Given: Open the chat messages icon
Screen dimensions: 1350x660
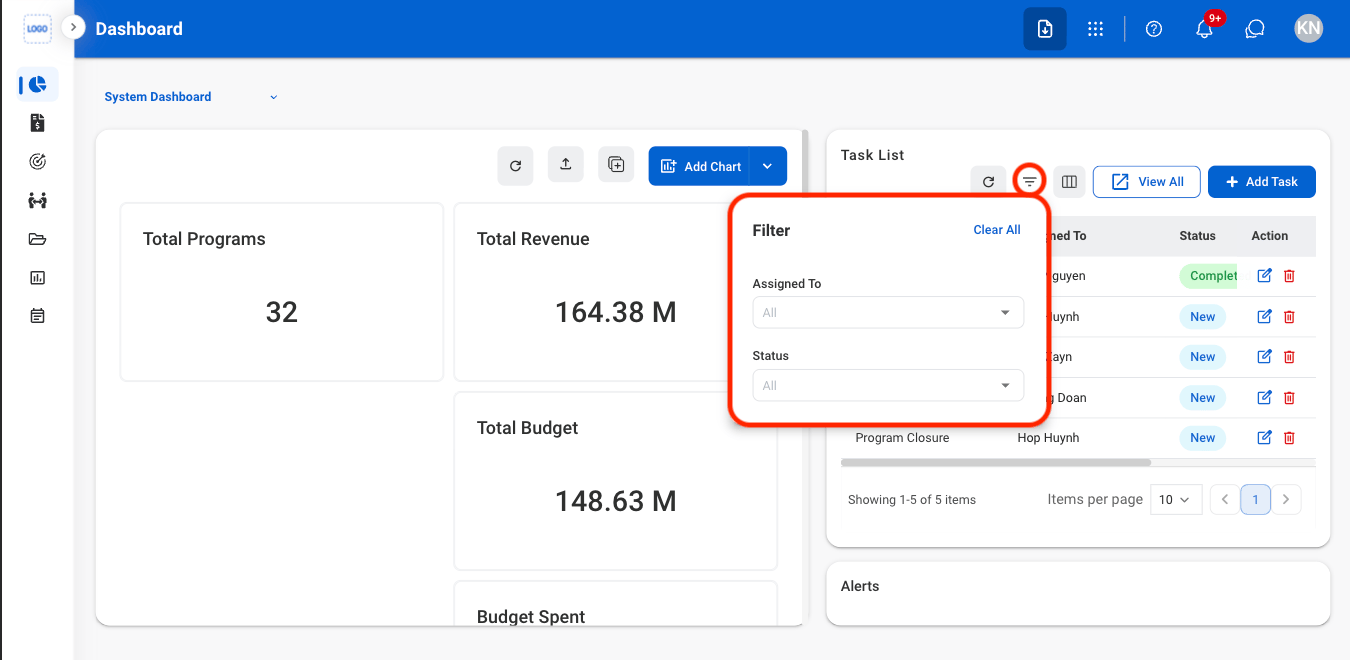Looking at the screenshot, I should coord(1255,29).
